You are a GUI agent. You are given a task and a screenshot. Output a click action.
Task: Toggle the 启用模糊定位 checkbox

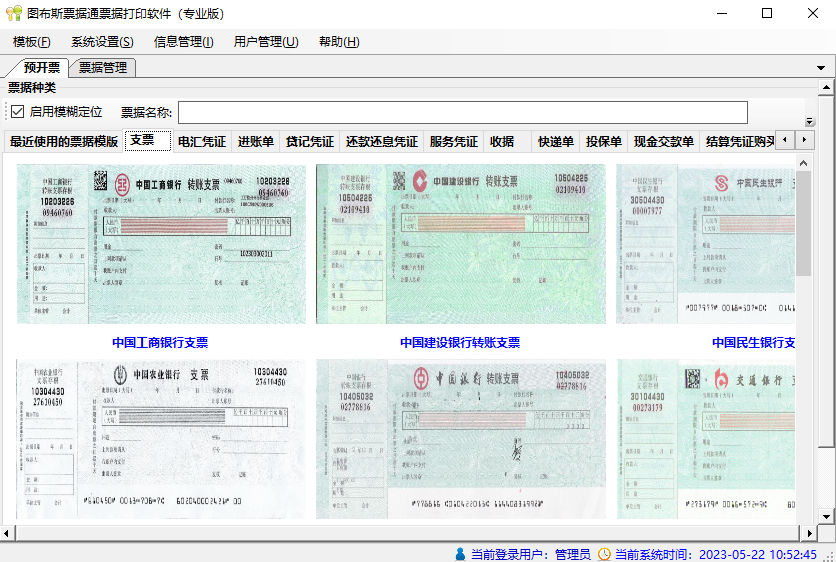pyautogui.click(x=18, y=111)
